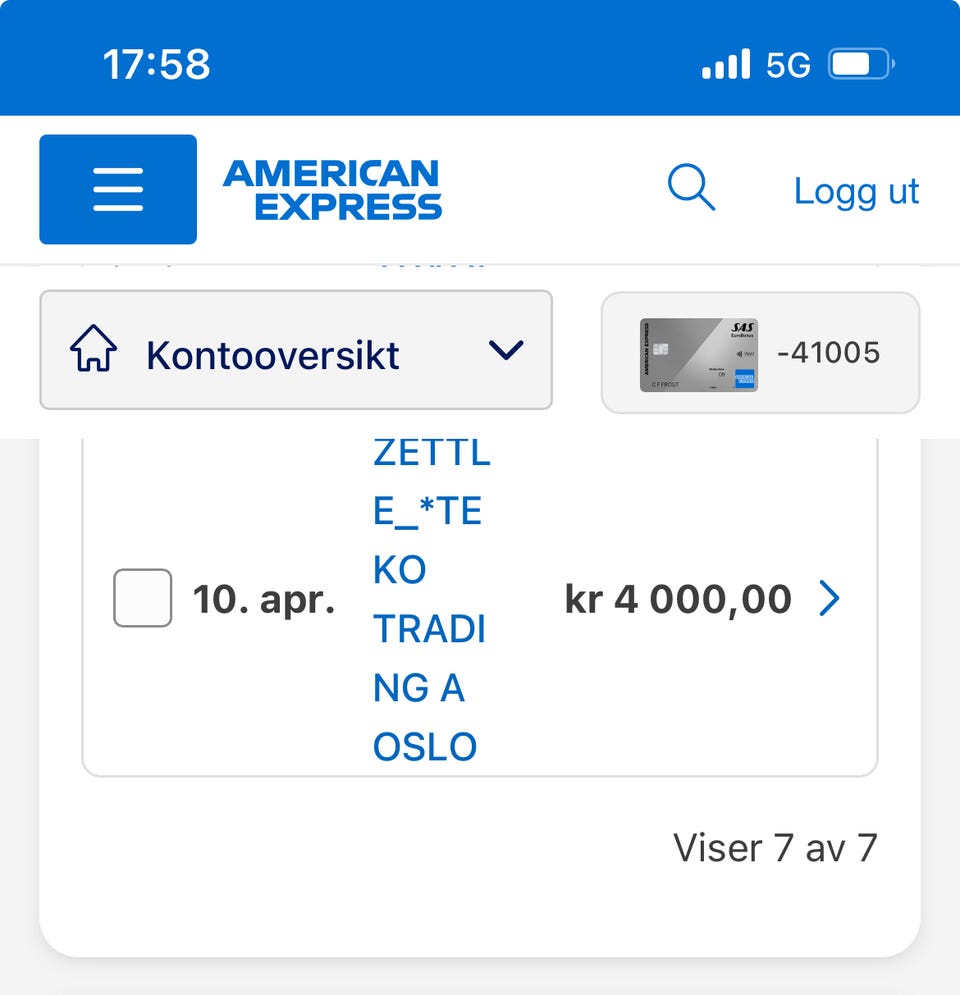Tap the cellular signal bars icon
The image size is (960, 995).
(x=725, y=65)
